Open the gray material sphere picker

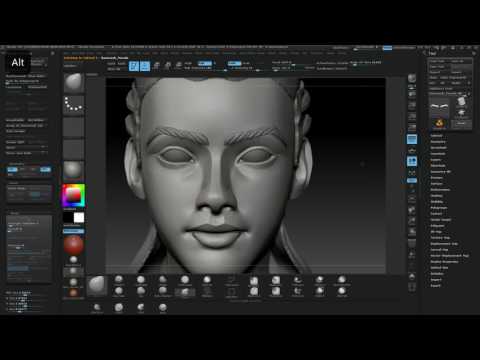point(74,170)
